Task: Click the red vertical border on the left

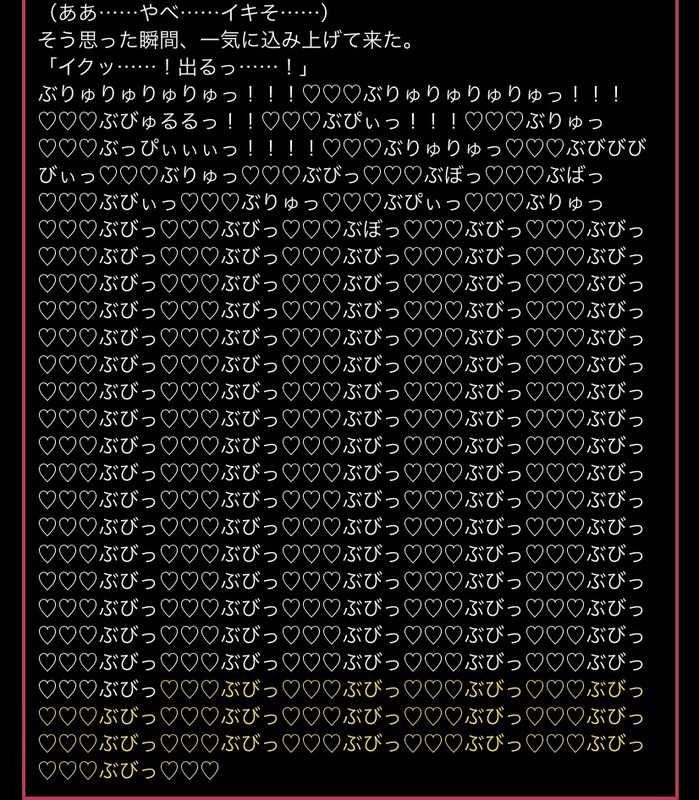Action: click(x=23, y=398)
